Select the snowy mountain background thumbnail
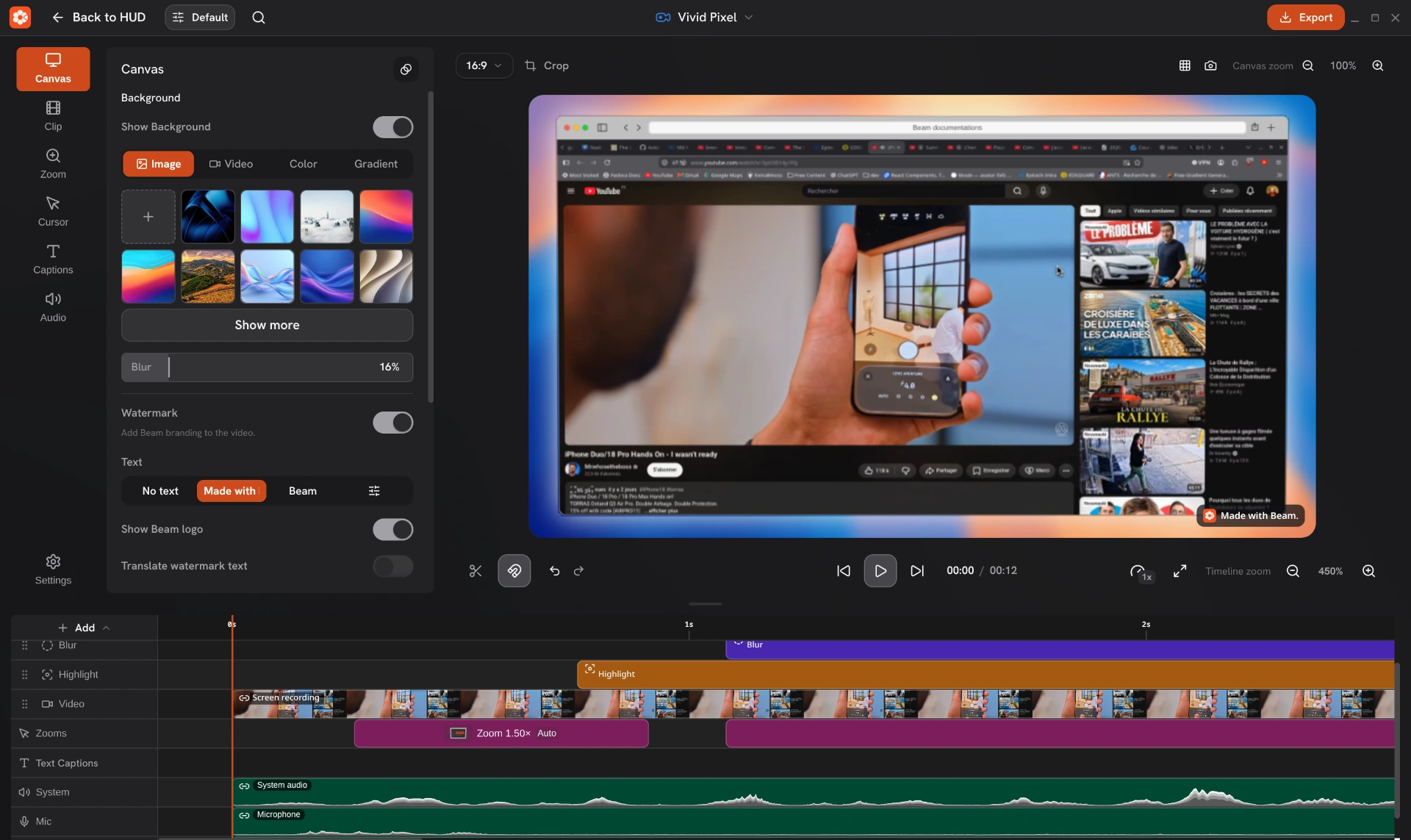1411x840 pixels. (x=327, y=217)
